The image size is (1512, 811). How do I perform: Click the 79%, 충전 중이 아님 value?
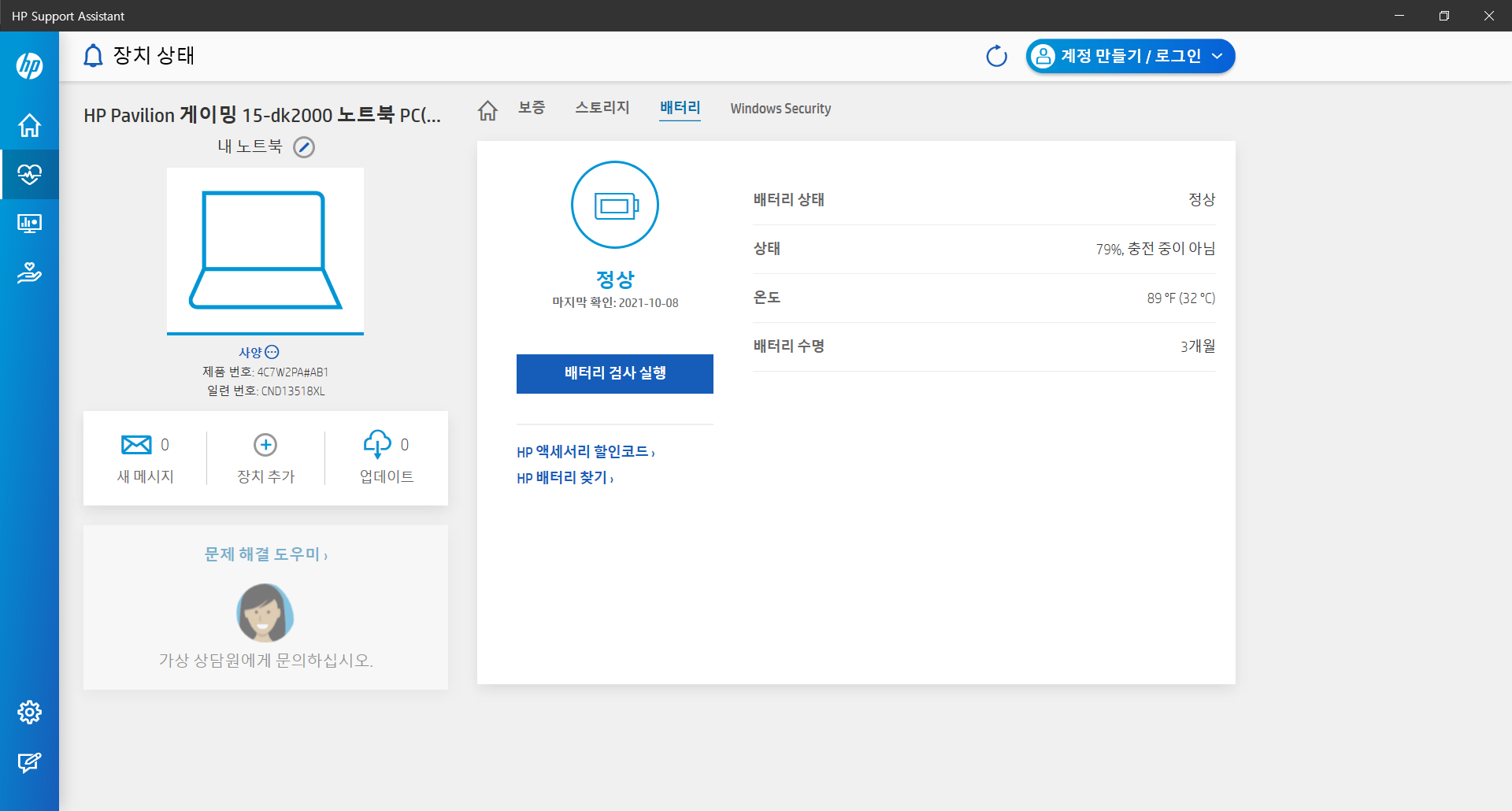[1155, 249]
